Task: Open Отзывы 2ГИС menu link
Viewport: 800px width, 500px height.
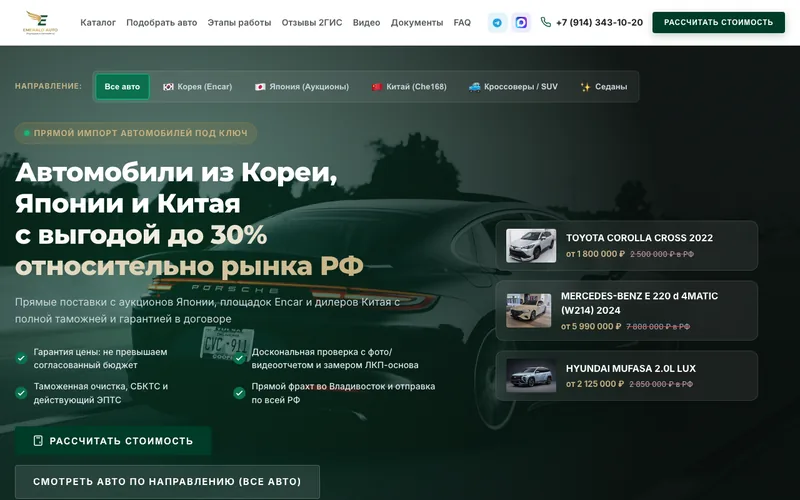Action: point(312,22)
